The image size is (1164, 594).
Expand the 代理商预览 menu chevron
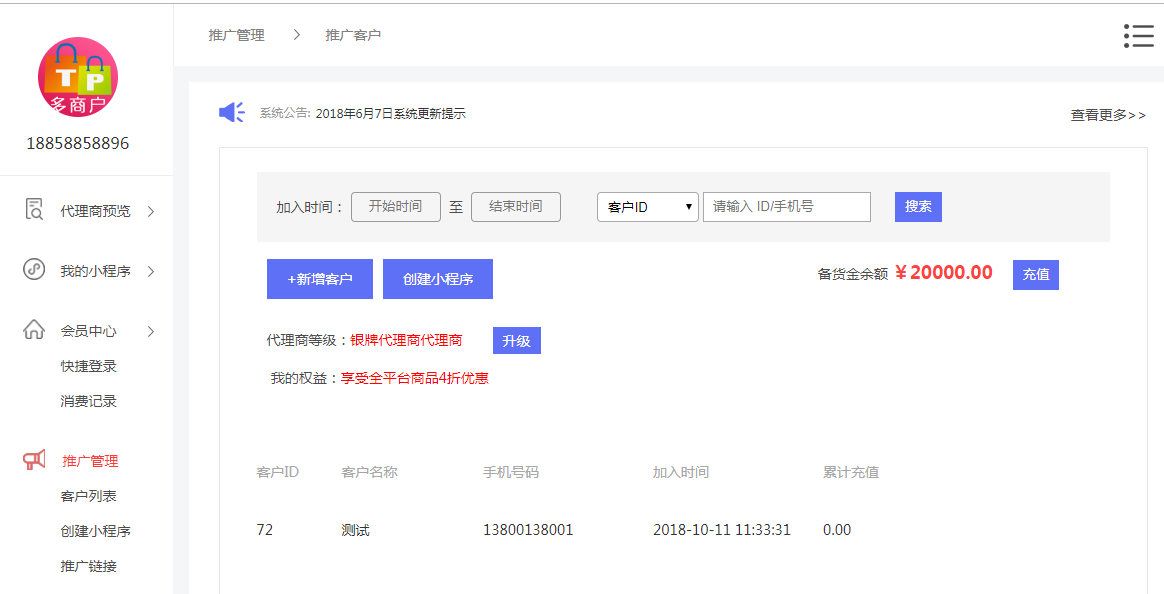click(151, 211)
